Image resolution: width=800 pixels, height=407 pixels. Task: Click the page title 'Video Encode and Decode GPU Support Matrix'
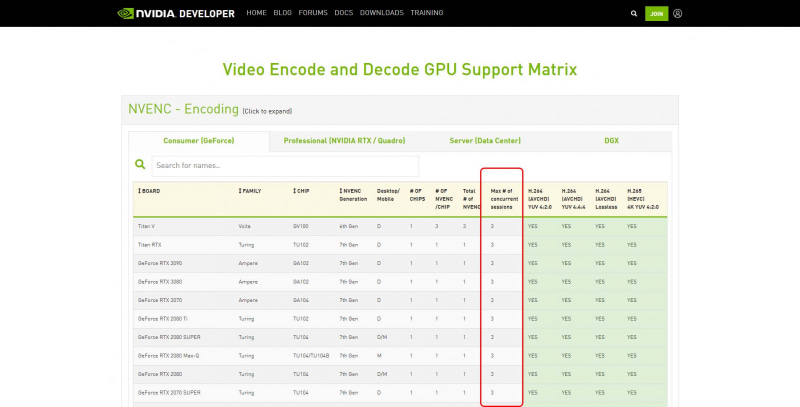(x=399, y=69)
